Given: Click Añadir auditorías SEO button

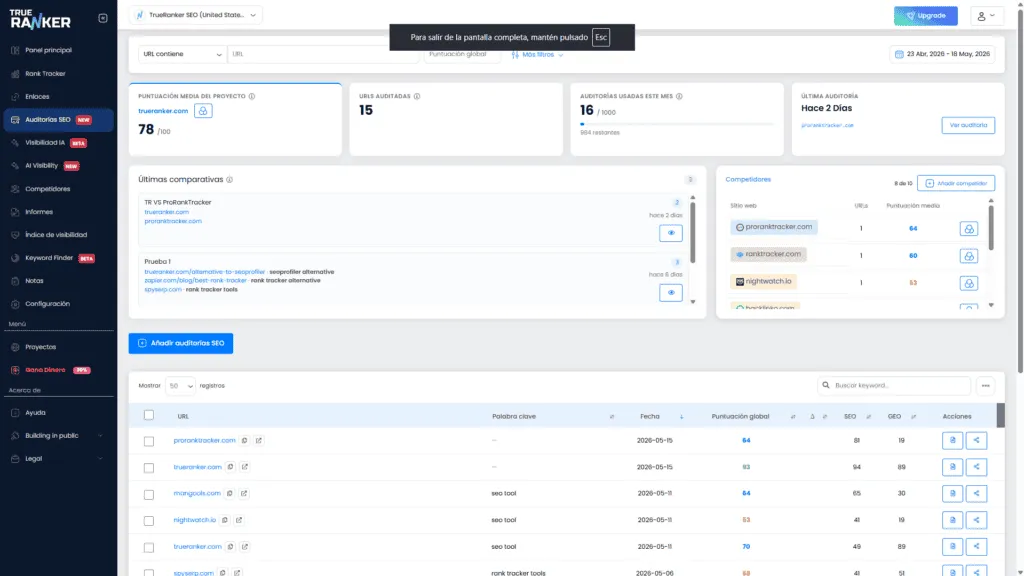Looking at the screenshot, I should pos(181,344).
